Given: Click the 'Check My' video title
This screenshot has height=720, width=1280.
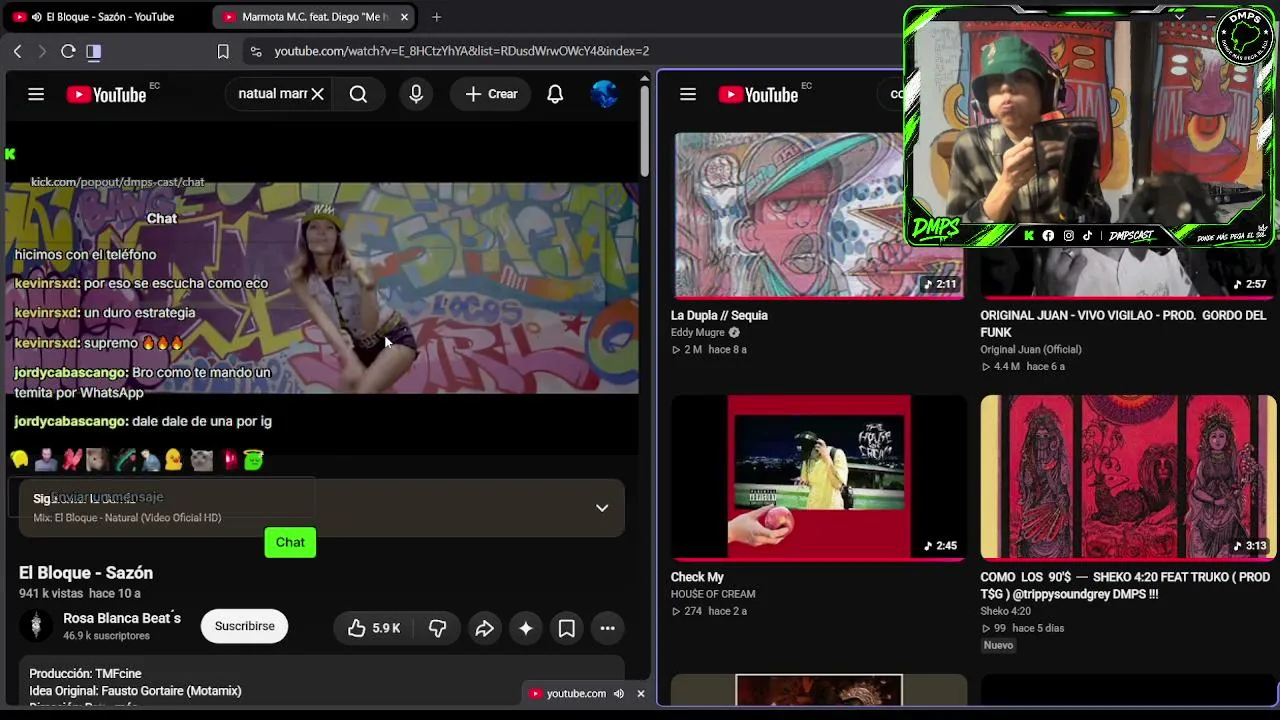Looking at the screenshot, I should click(697, 577).
